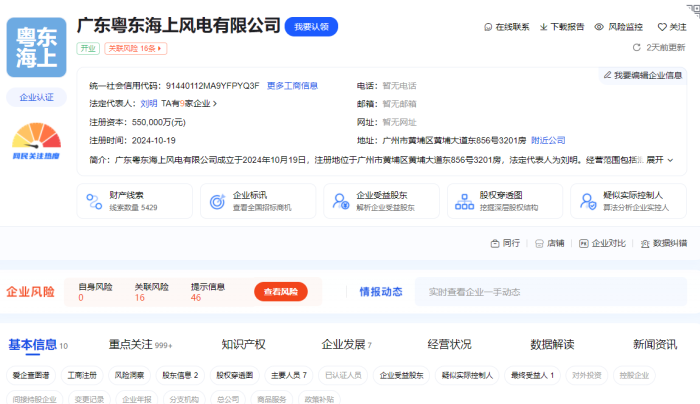Click the 网民关注热度 gauge meter

coord(36,141)
